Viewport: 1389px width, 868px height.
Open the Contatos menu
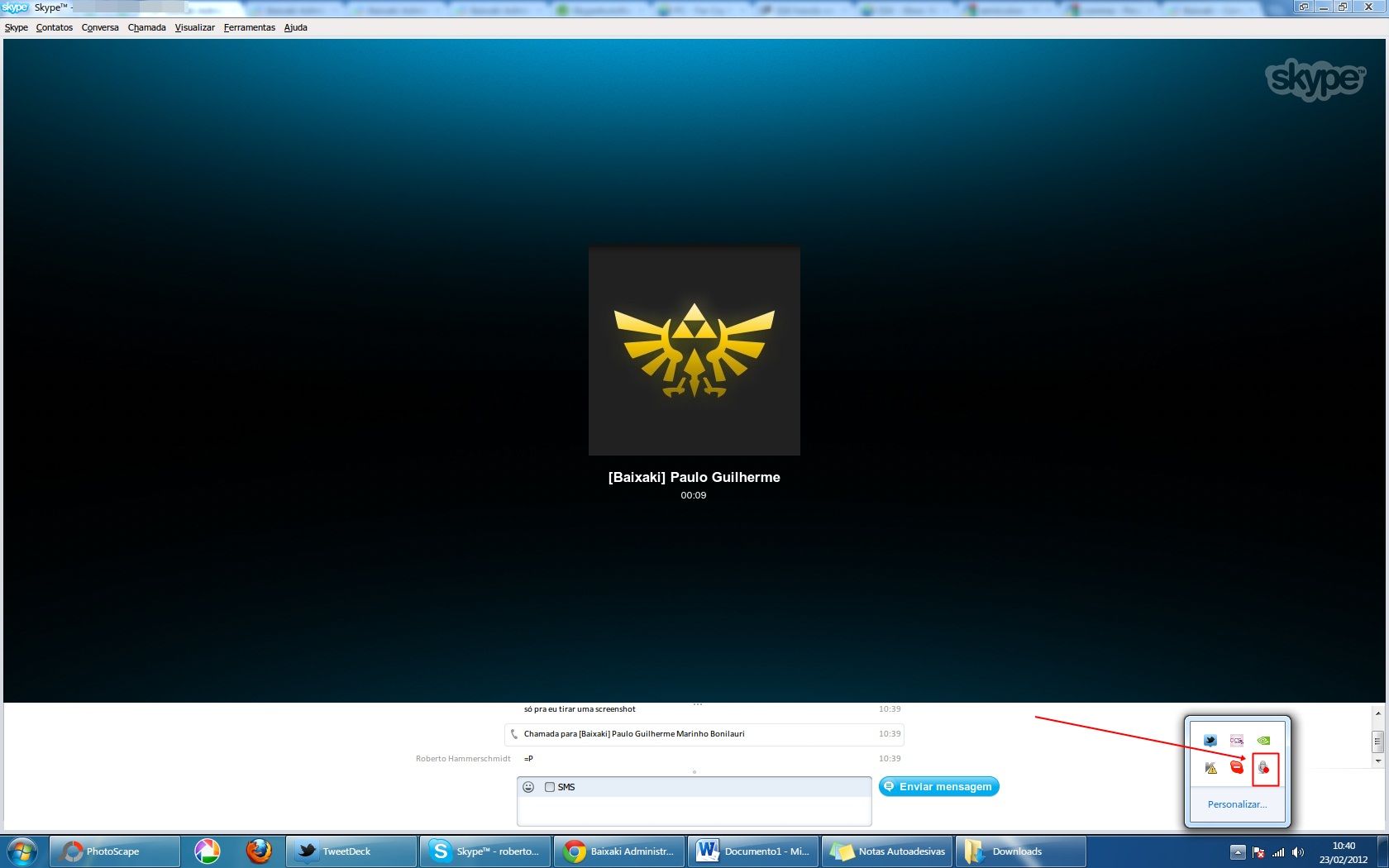click(x=54, y=27)
